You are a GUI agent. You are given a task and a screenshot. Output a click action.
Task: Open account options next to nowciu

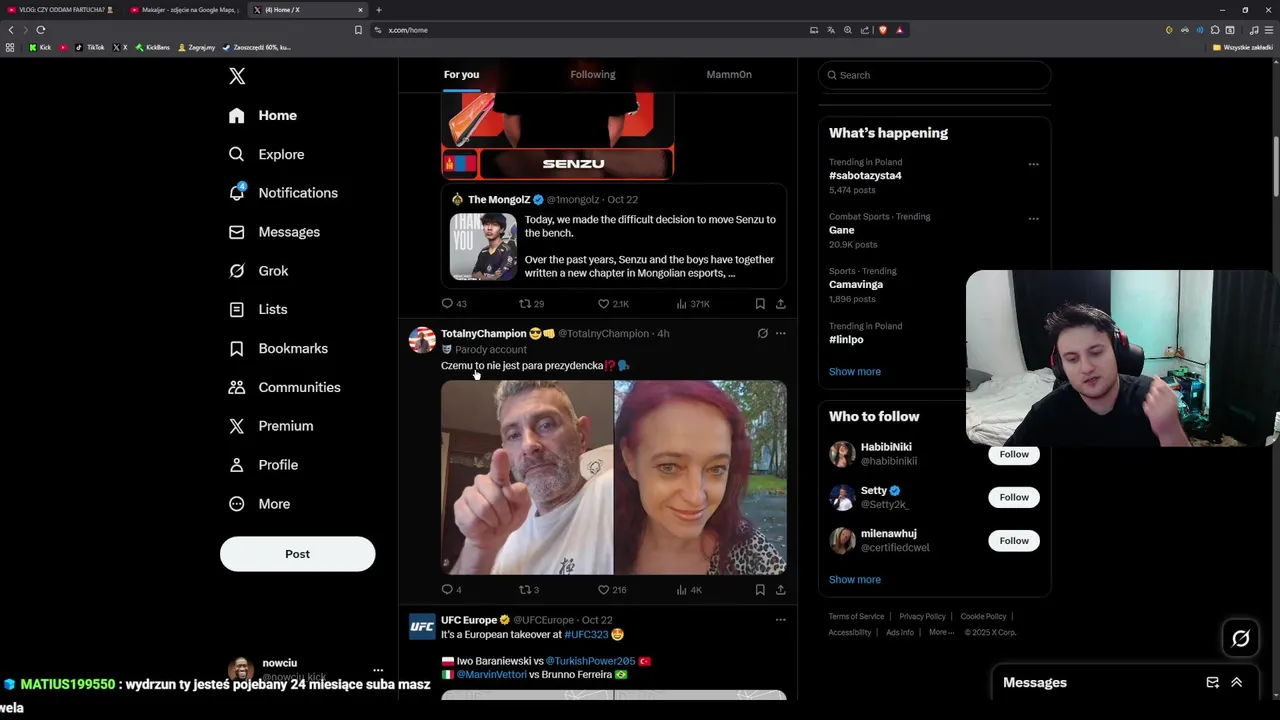(x=378, y=670)
